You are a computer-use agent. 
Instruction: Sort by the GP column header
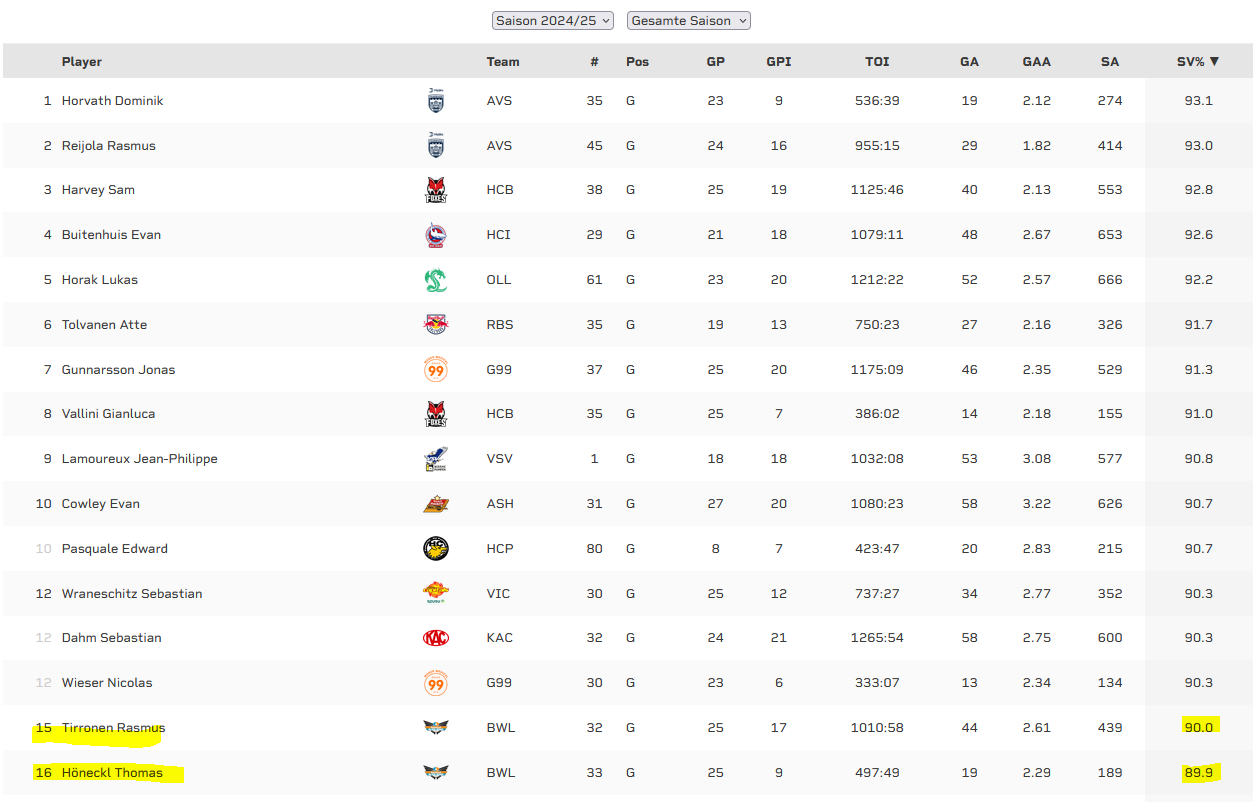[715, 62]
